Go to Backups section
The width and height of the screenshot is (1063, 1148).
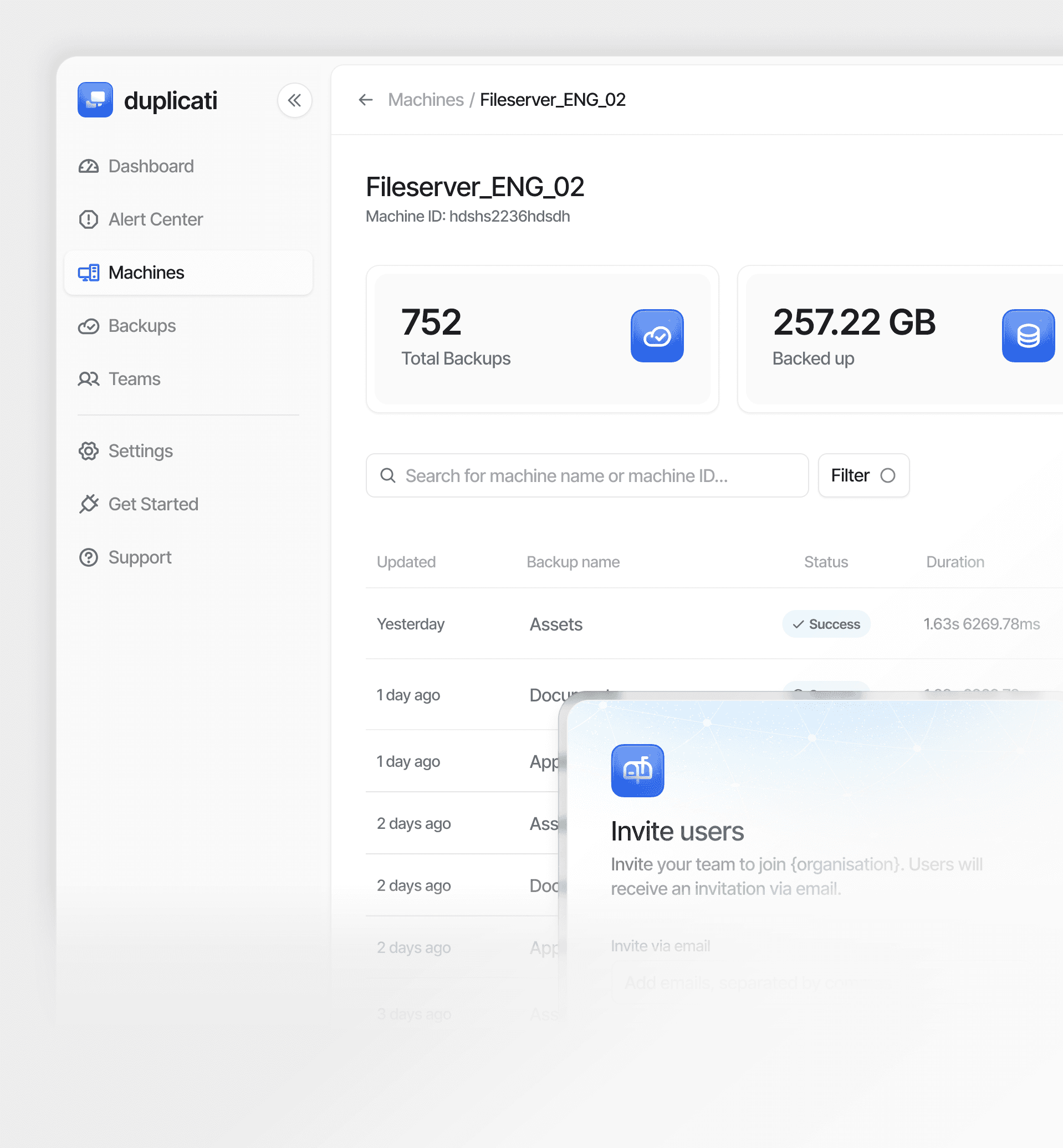(188, 326)
